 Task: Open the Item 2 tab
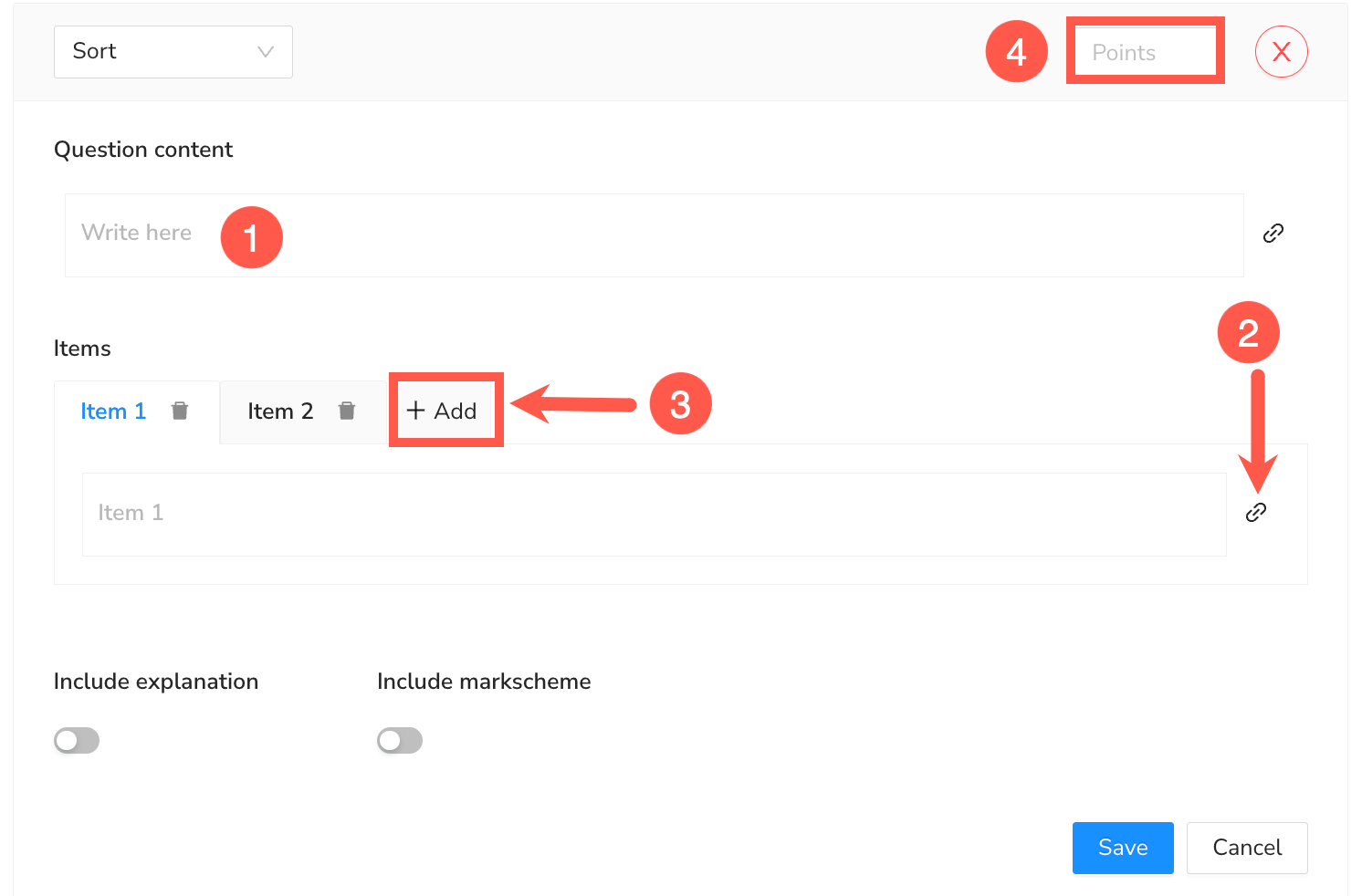280,412
